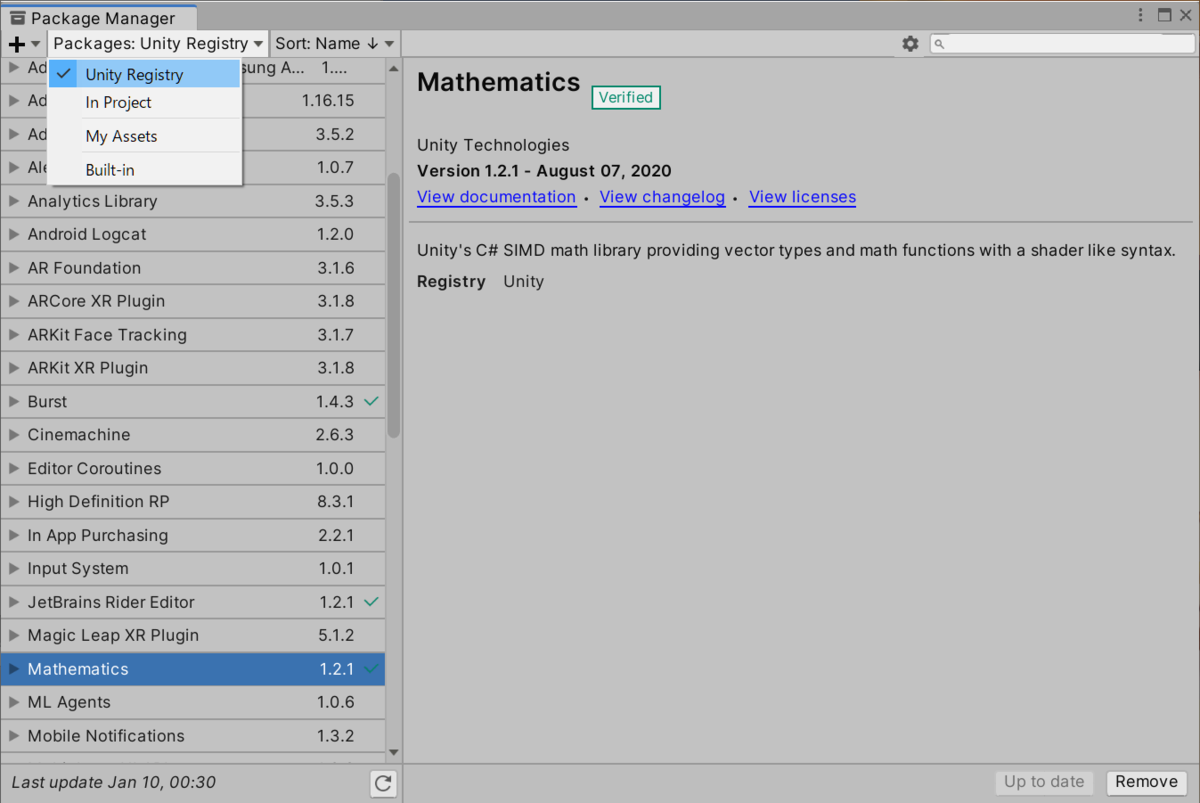Open the Sort: Name dropdown
The image size is (1200, 803).
(335, 44)
